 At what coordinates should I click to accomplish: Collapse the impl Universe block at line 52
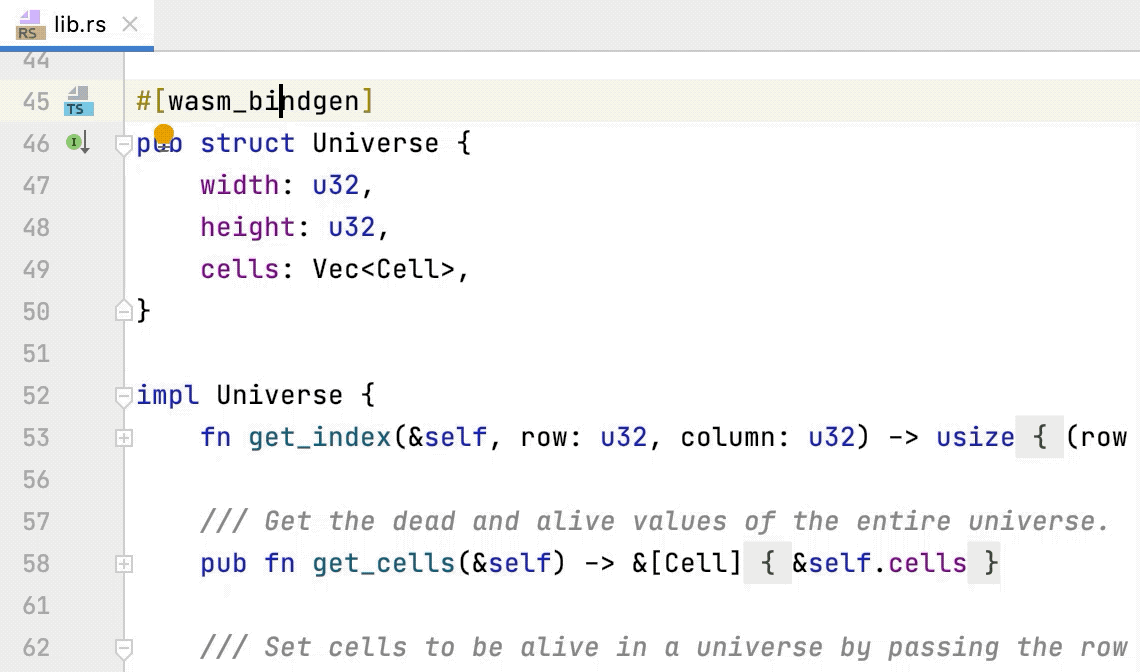point(124,396)
